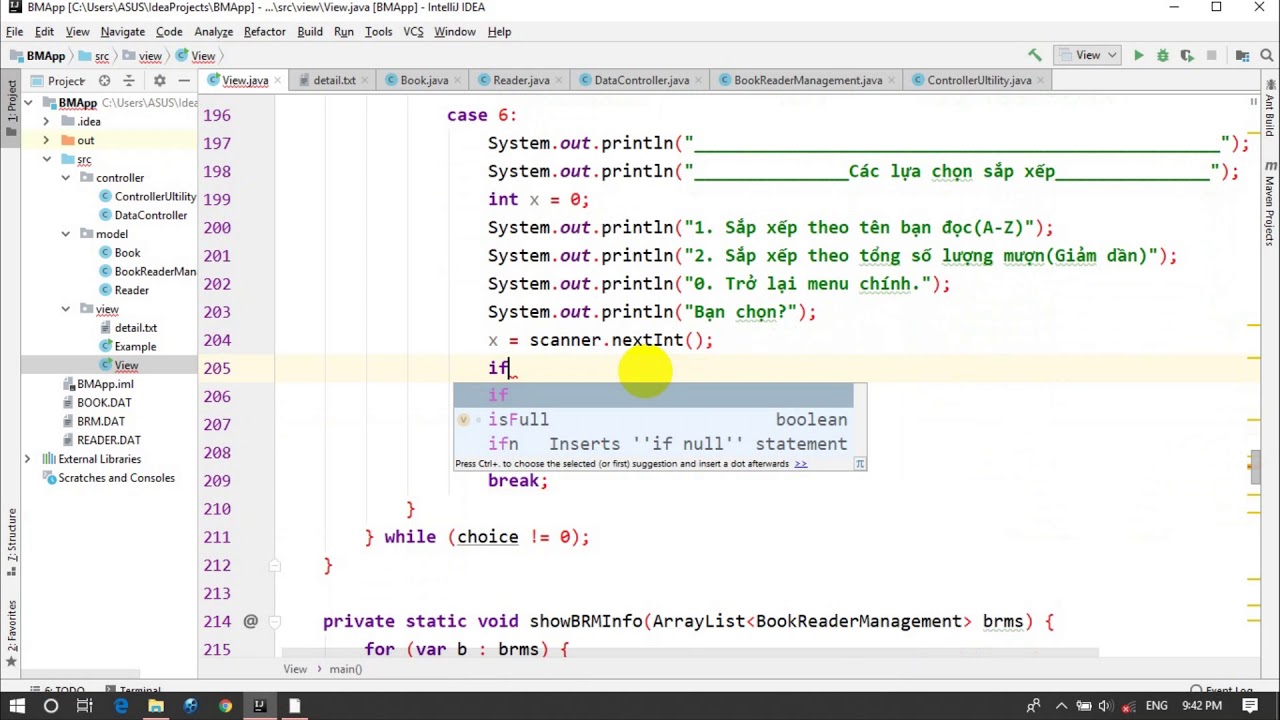Screen dimensions: 1280x720
Task: Open Maven Projects side panel
Action: pyautogui.click(x=1269, y=205)
